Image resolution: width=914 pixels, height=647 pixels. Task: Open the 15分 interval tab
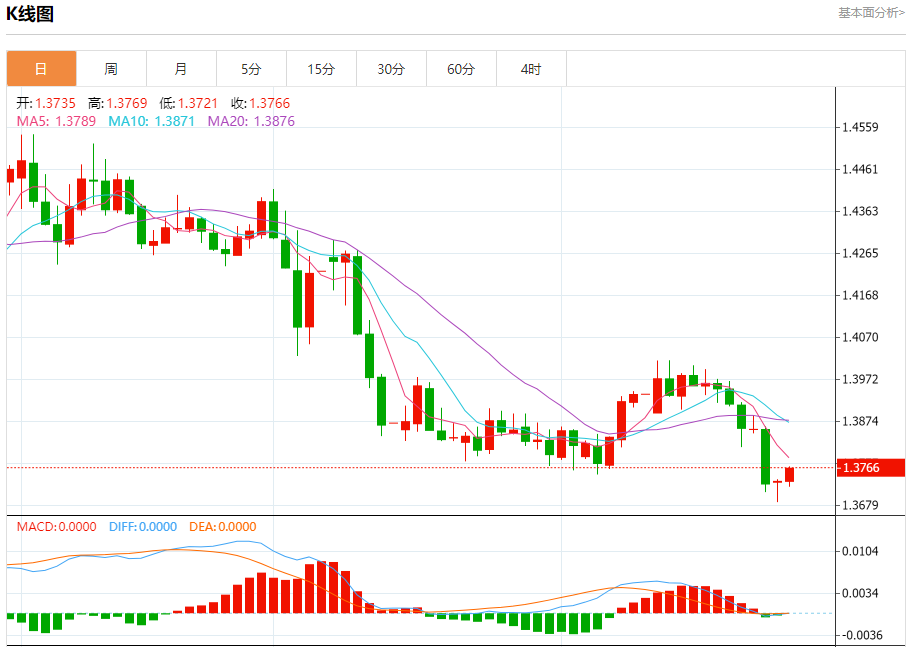tap(321, 69)
